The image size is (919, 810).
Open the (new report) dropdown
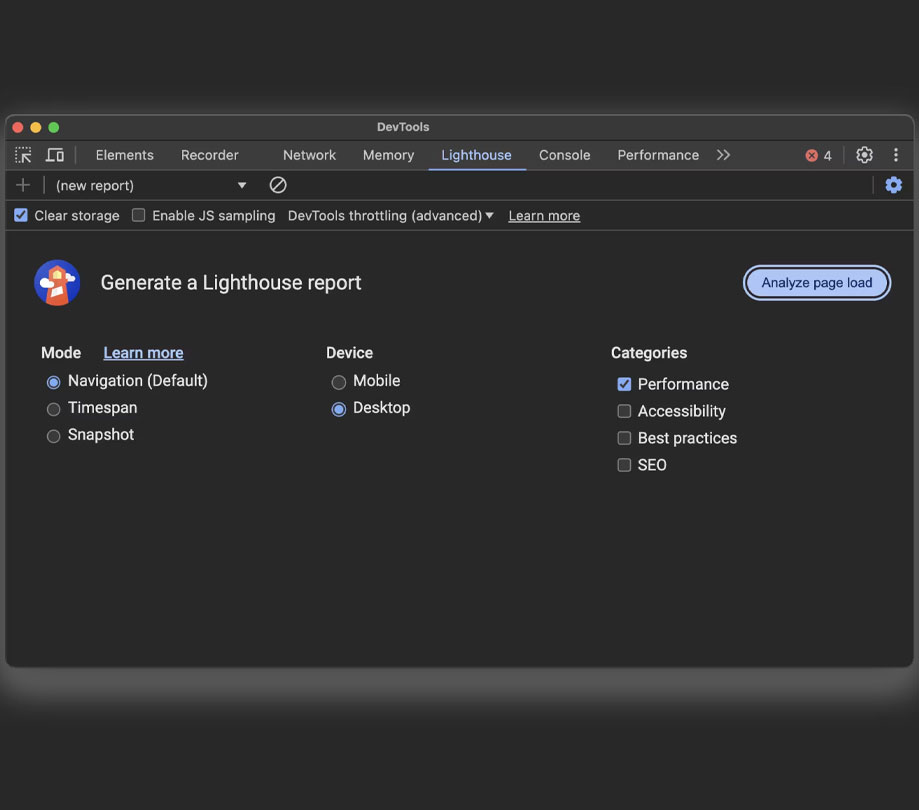click(151, 186)
